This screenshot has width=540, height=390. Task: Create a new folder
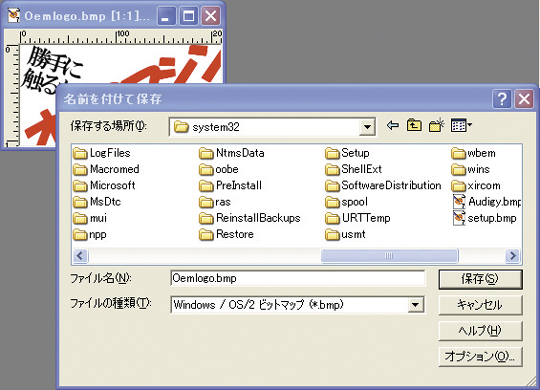point(436,125)
